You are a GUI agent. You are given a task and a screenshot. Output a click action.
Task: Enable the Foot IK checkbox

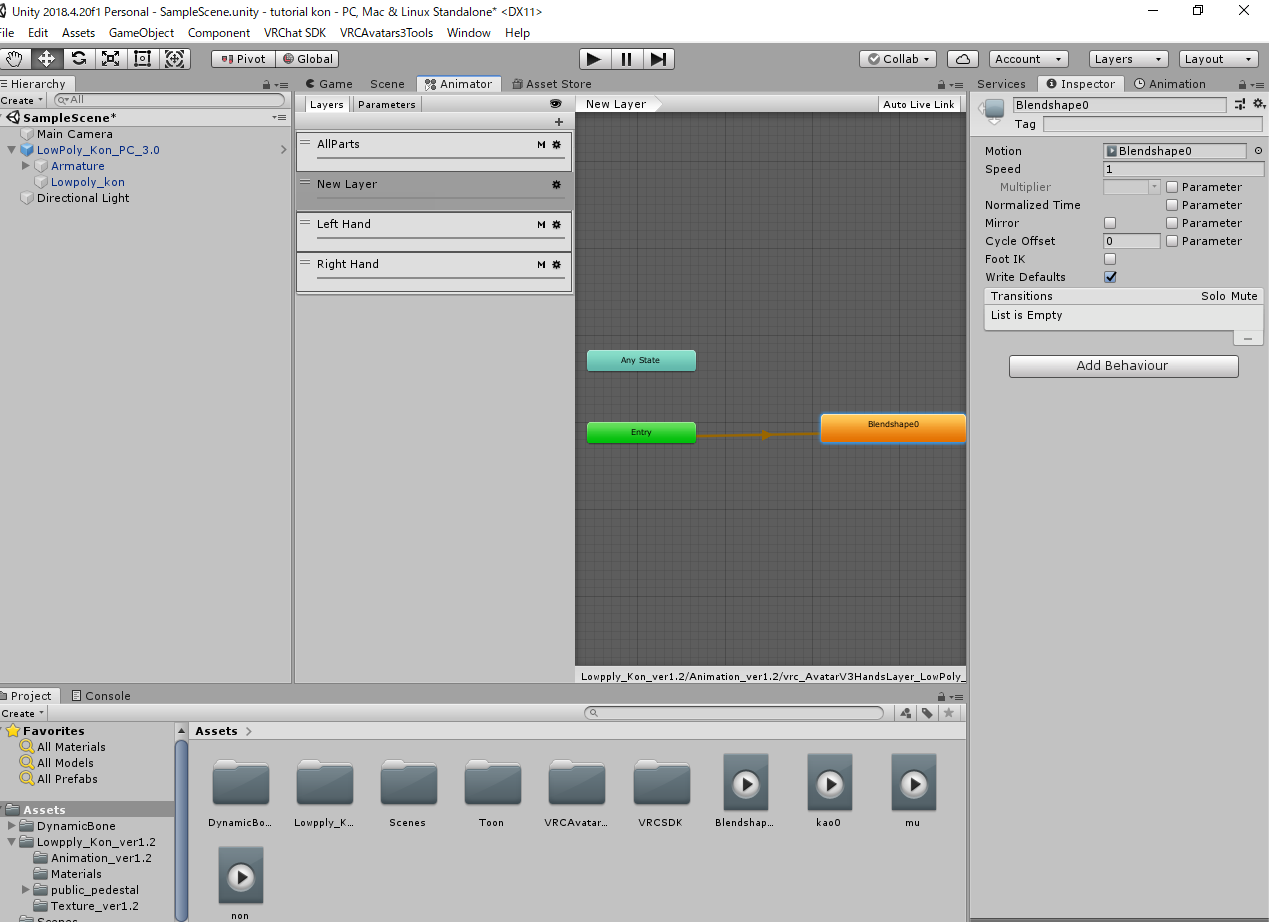tap(1110, 259)
